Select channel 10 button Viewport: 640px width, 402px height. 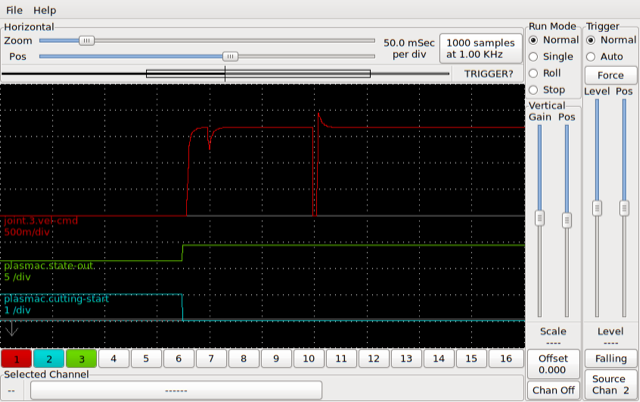pyautogui.click(x=308, y=358)
